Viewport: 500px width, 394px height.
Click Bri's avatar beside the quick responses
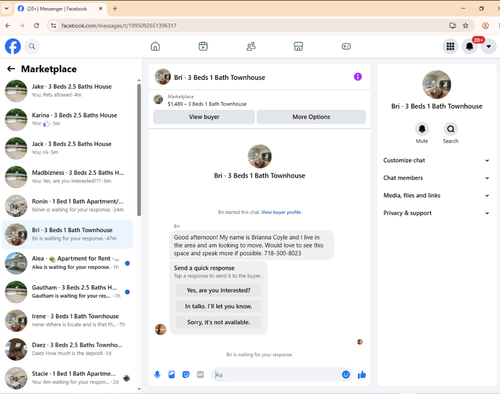(x=160, y=329)
